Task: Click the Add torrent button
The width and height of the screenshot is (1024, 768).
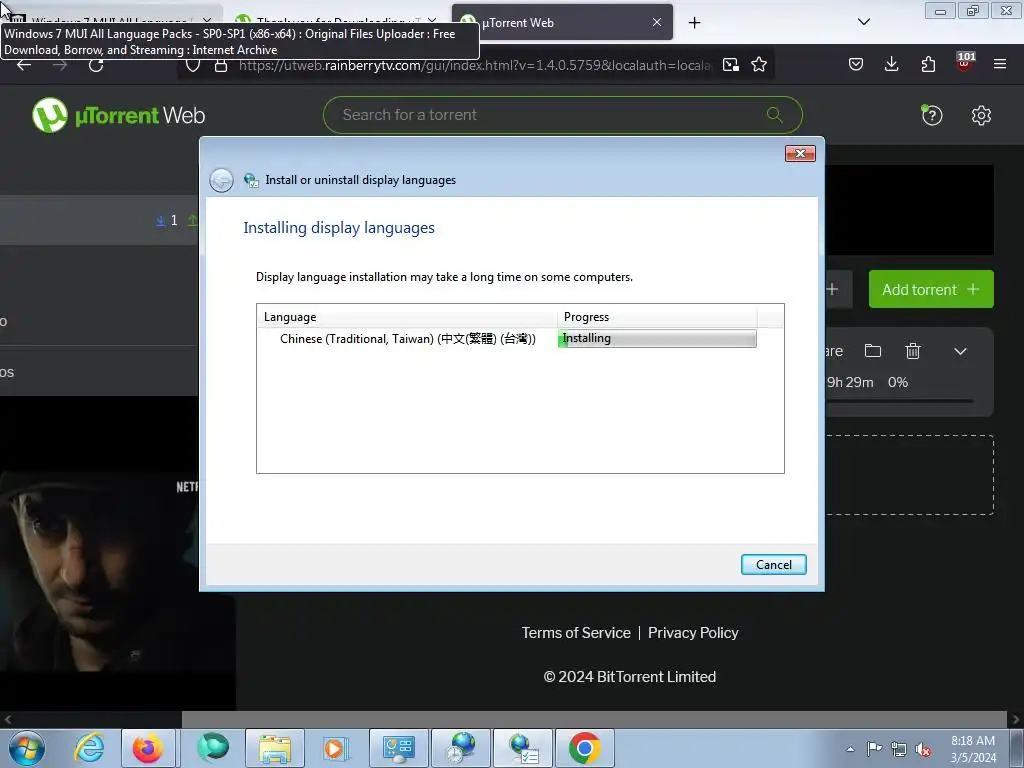Action: (931, 289)
